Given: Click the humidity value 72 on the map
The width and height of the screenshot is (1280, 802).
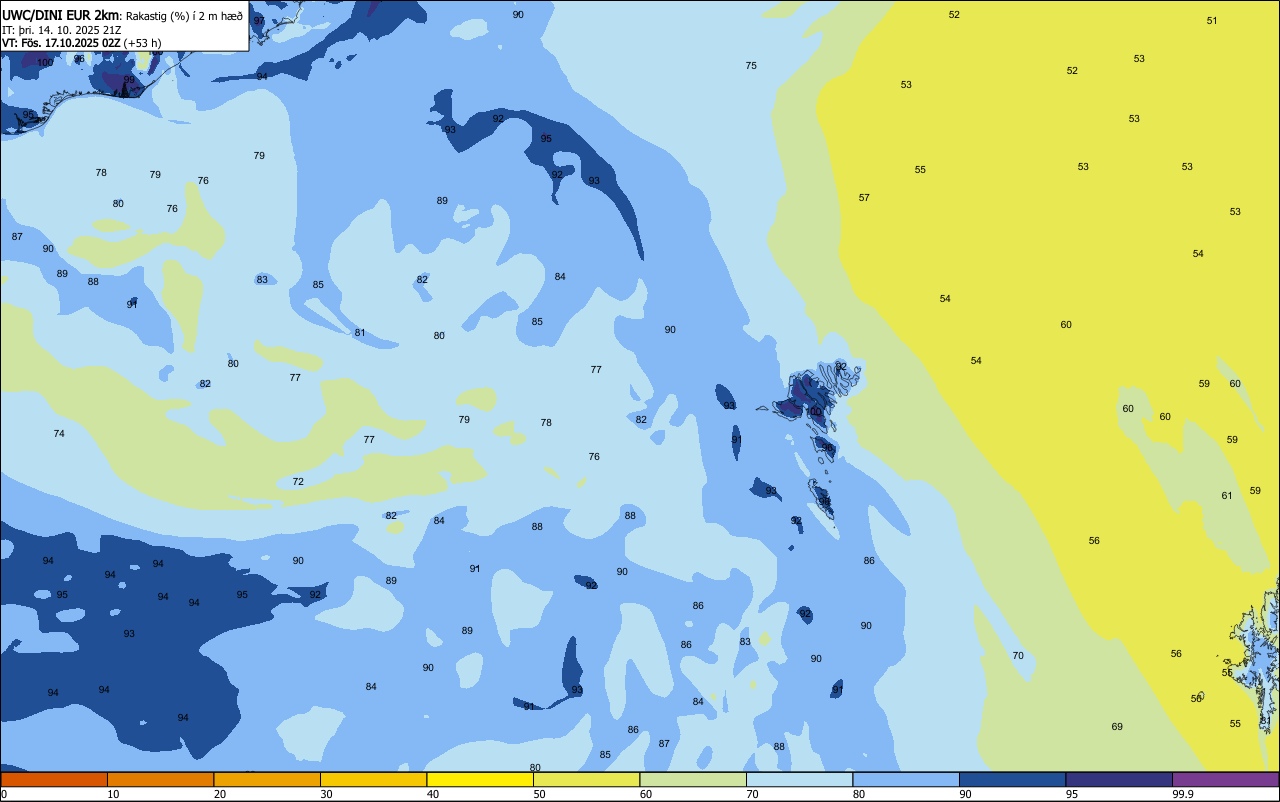Looking at the screenshot, I should click(298, 482).
